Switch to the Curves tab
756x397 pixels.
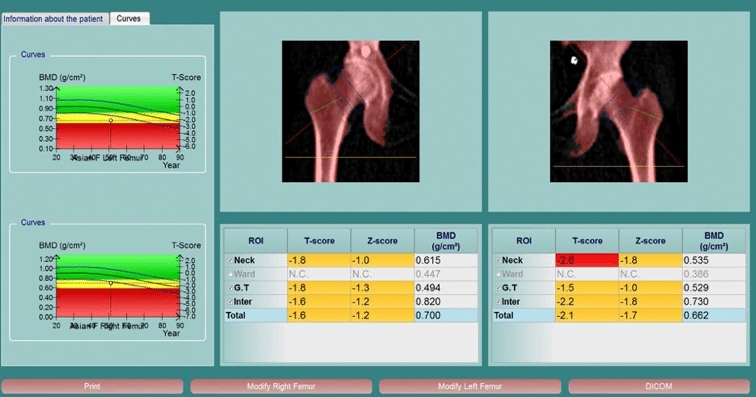pyautogui.click(x=129, y=18)
